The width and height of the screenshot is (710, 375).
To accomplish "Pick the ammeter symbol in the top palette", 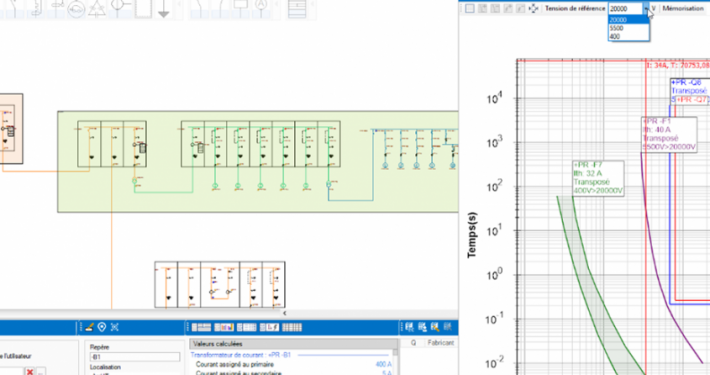I will pyautogui.click(x=260, y=6).
